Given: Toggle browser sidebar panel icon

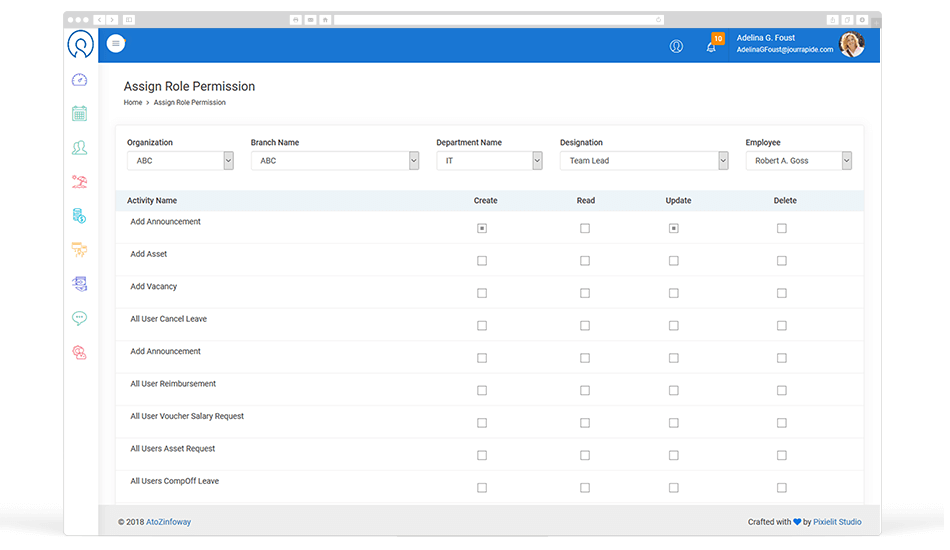Looking at the screenshot, I should [x=129, y=20].
